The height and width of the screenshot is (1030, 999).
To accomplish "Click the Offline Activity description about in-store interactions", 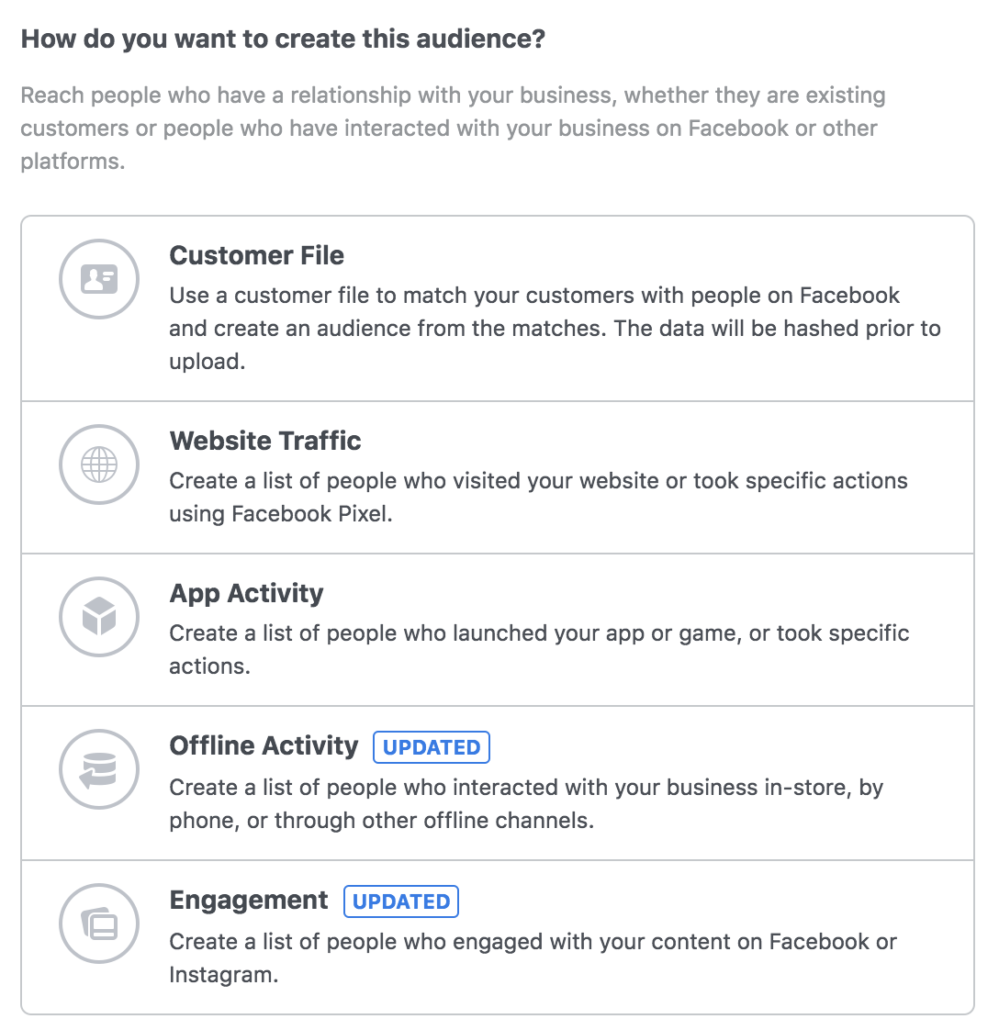I will pyautogui.click(x=526, y=804).
